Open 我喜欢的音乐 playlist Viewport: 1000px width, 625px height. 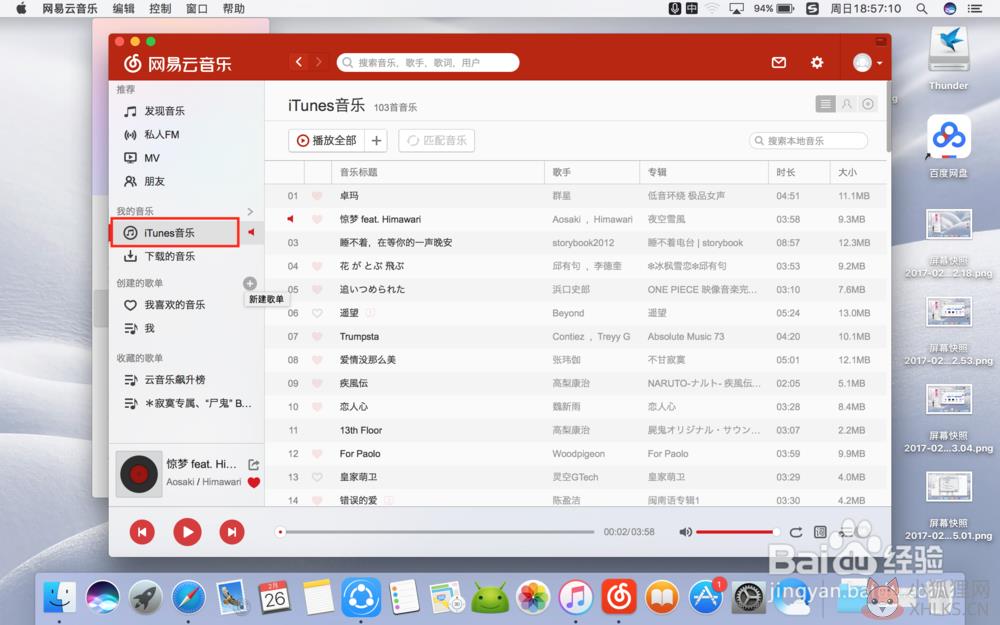click(x=164, y=305)
